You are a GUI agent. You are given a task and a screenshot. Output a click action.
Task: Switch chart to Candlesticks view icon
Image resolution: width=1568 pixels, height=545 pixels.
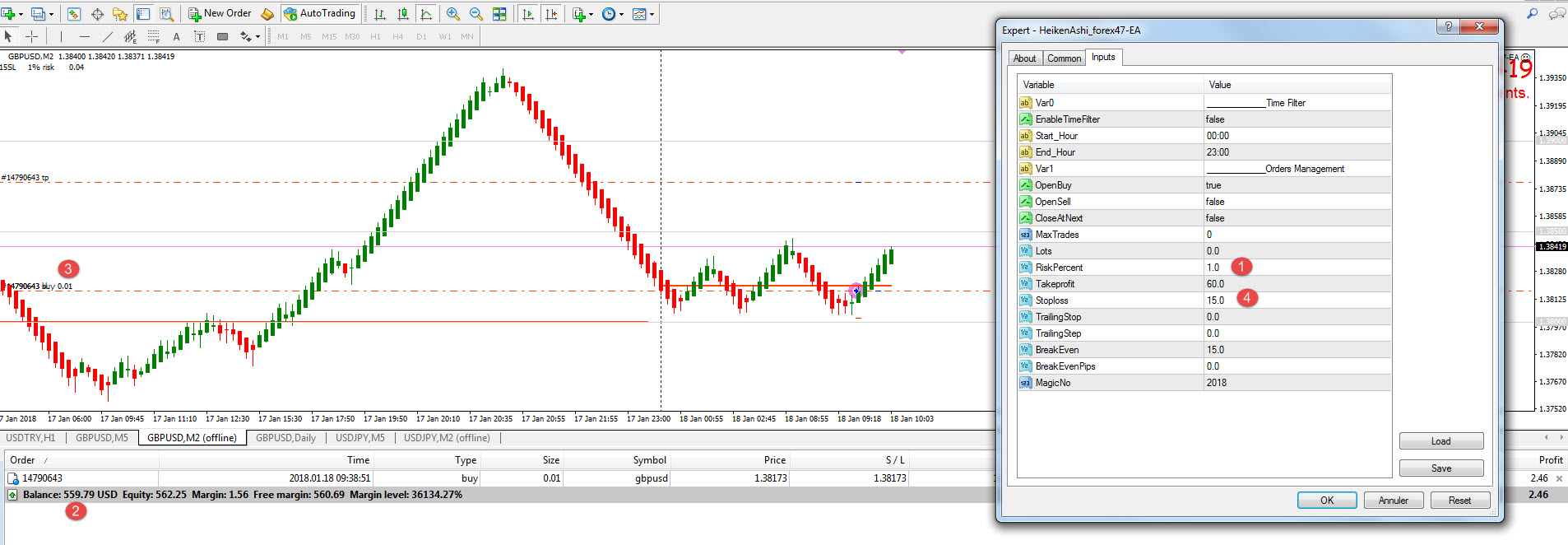tap(403, 14)
